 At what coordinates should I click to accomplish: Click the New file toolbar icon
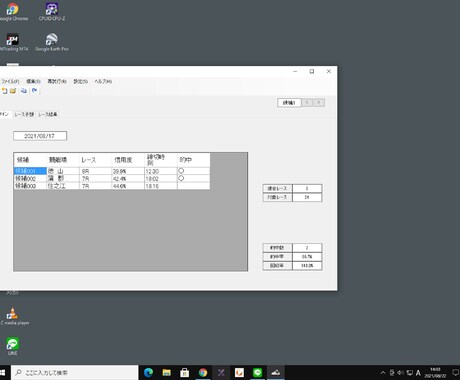[x=4, y=91]
